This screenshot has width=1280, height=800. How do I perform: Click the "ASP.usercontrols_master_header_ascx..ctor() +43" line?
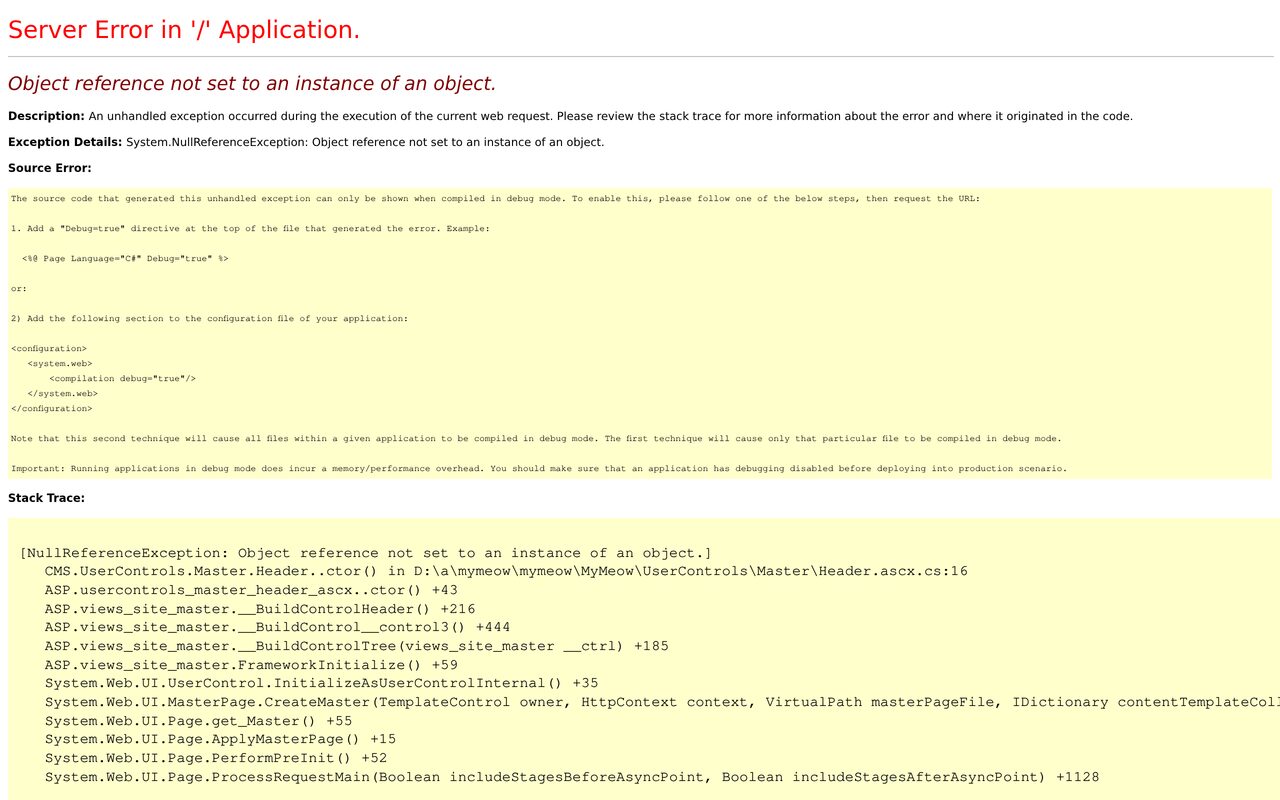tap(251, 590)
